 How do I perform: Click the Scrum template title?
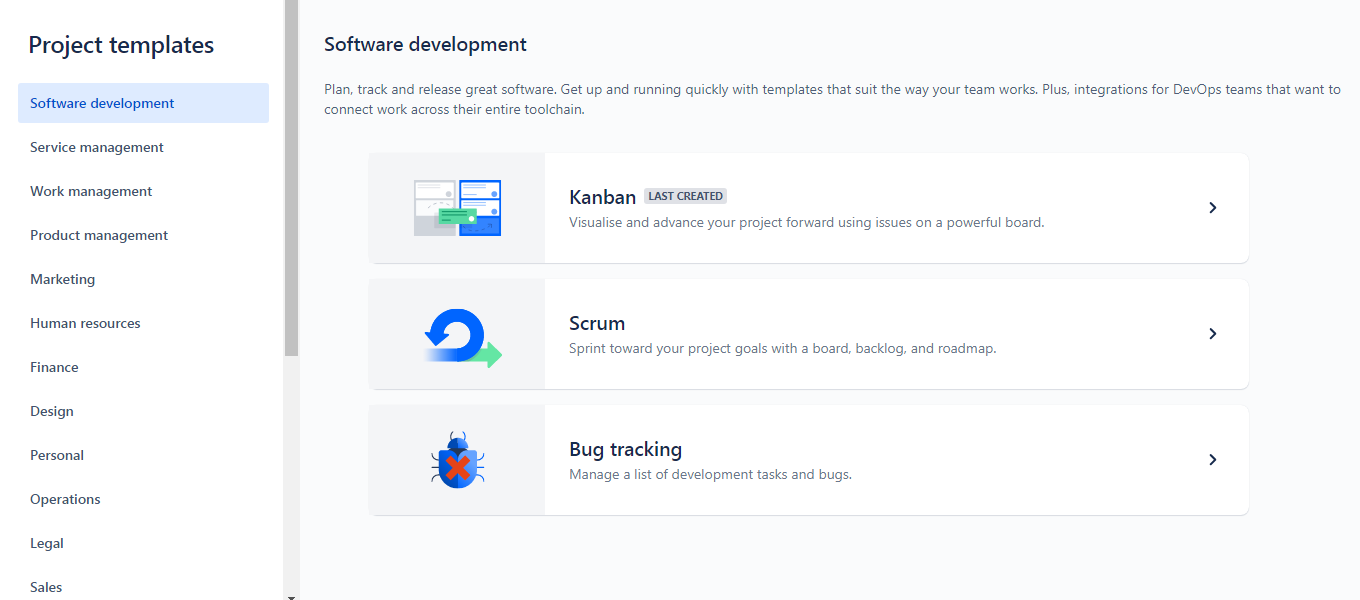coord(597,323)
